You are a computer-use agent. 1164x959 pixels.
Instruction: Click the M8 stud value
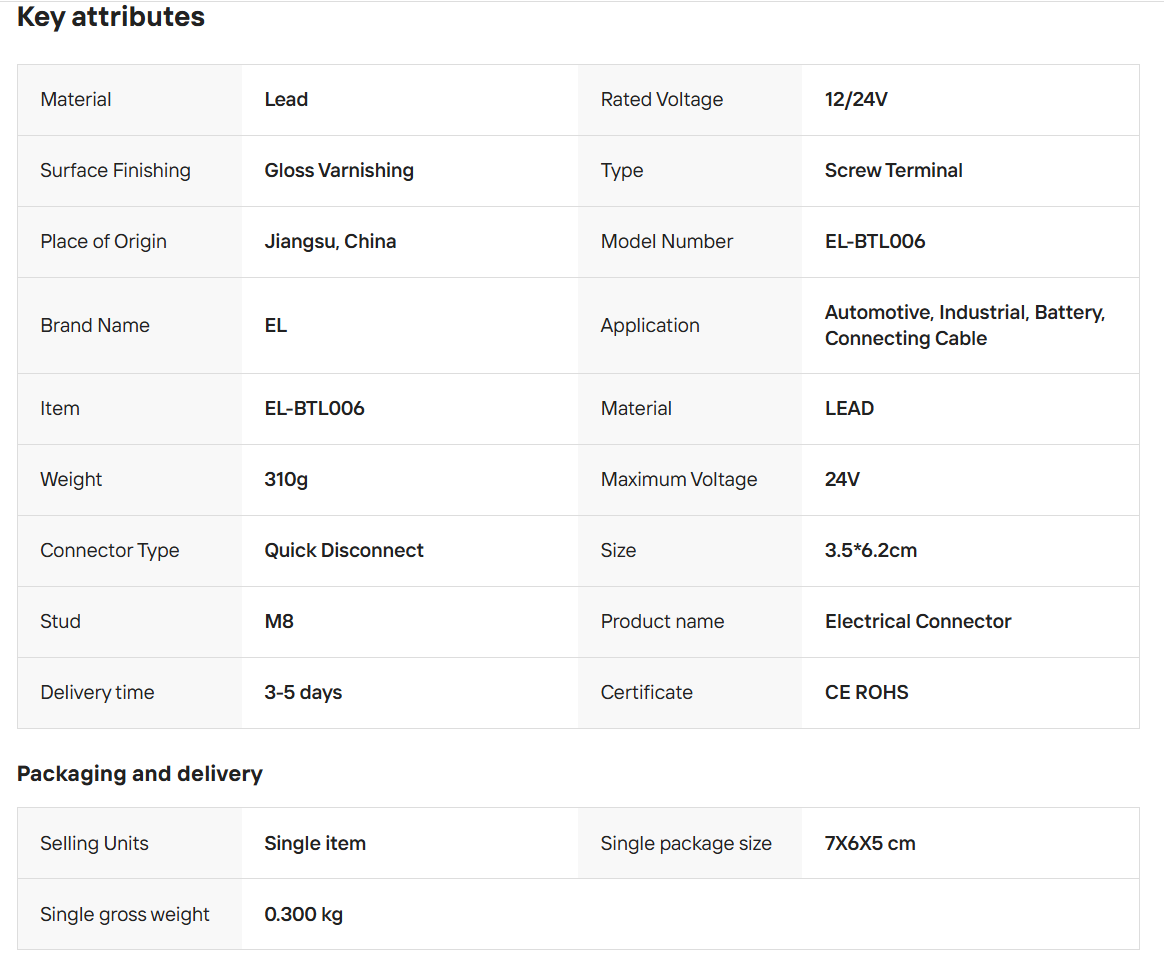tap(279, 622)
